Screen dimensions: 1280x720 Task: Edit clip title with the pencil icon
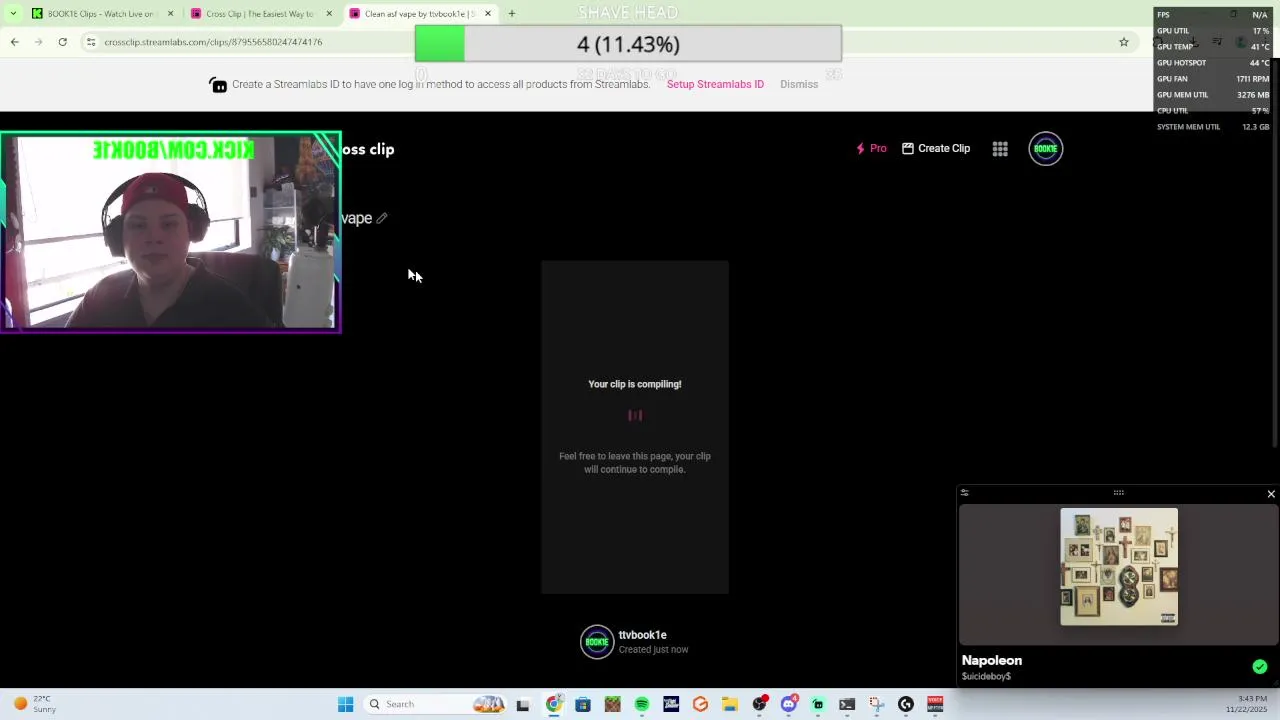(x=382, y=218)
